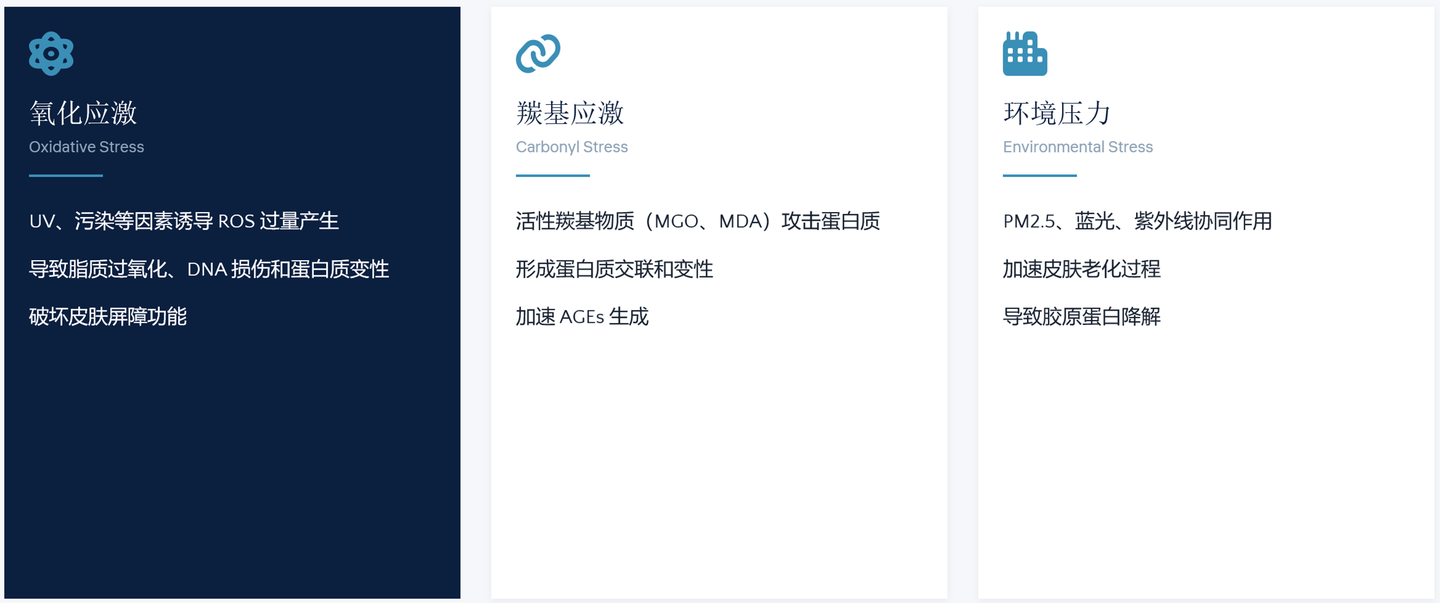The image size is (1440, 603).
Task: Click the line 破坏皮肤屏障功能
Action: (108, 317)
